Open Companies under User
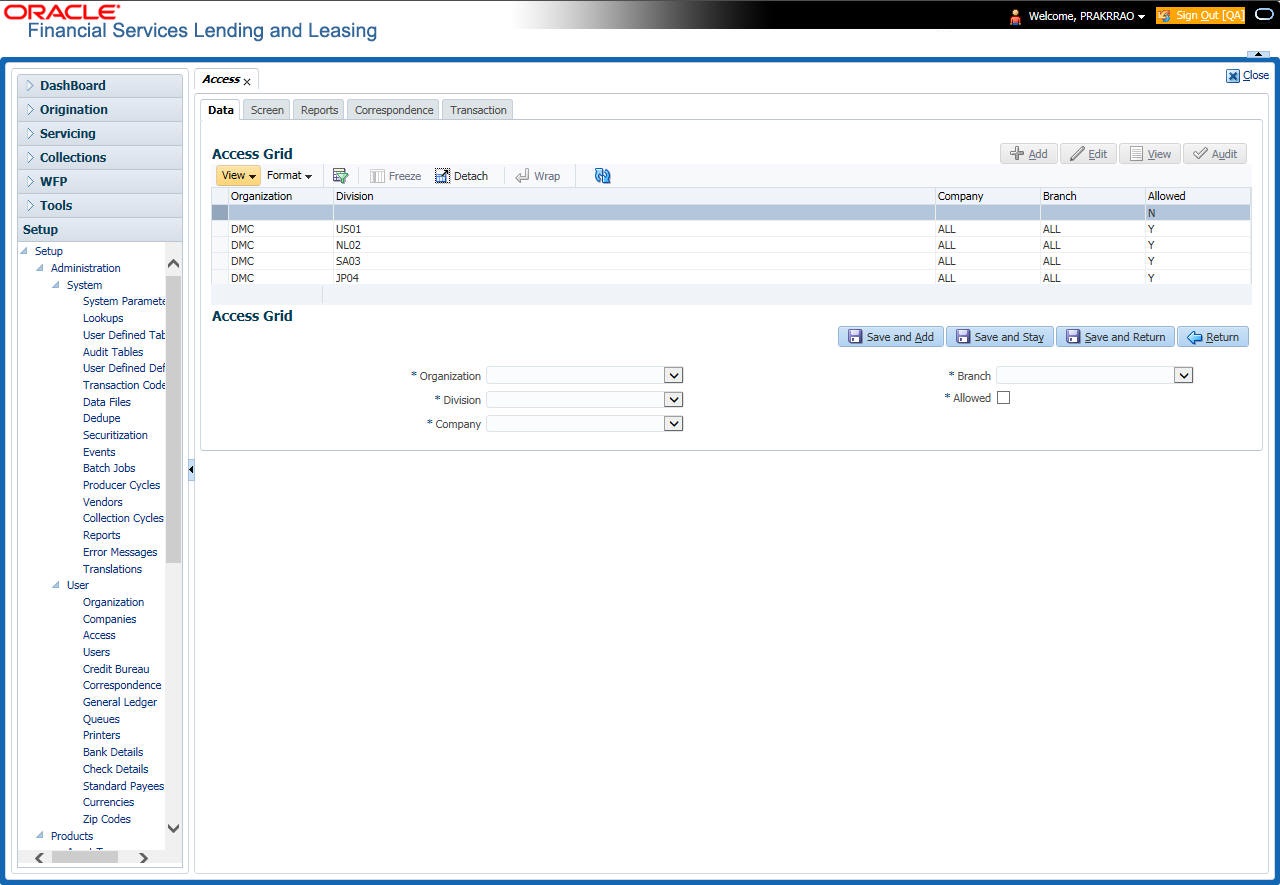This screenshot has width=1280, height=885. pyautogui.click(x=109, y=619)
